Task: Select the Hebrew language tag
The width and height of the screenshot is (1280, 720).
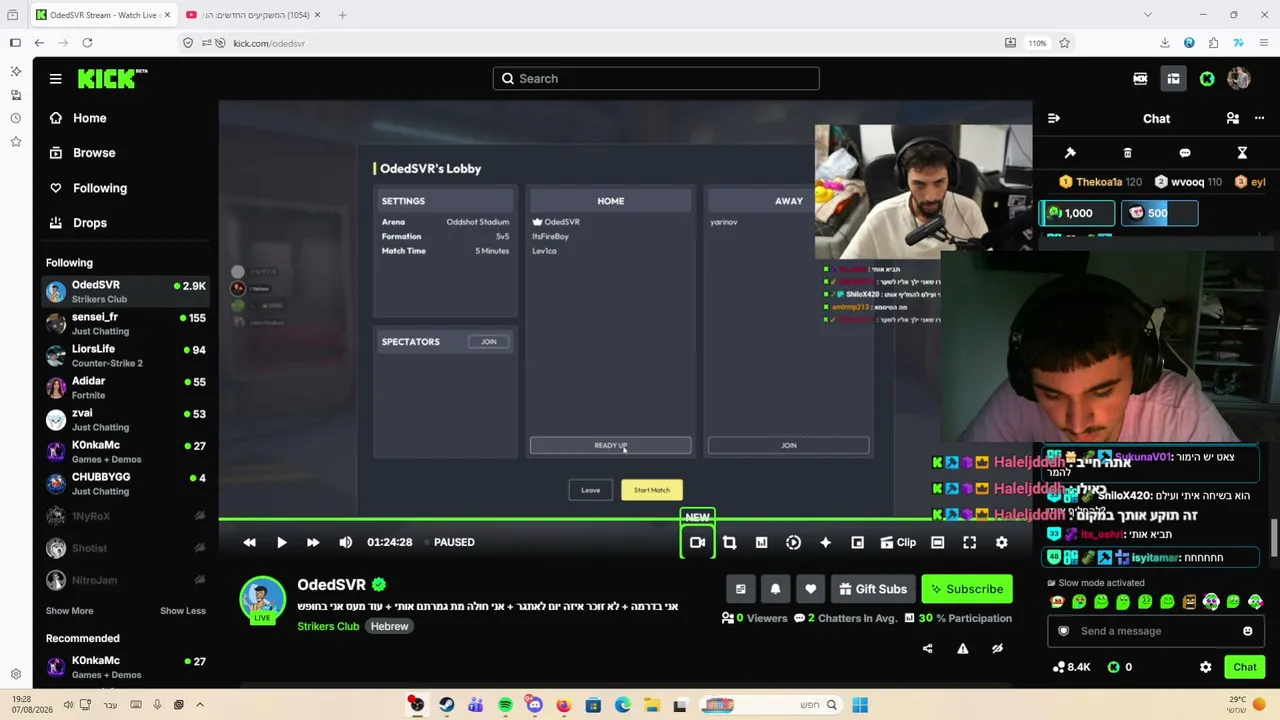Action: tap(389, 626)
